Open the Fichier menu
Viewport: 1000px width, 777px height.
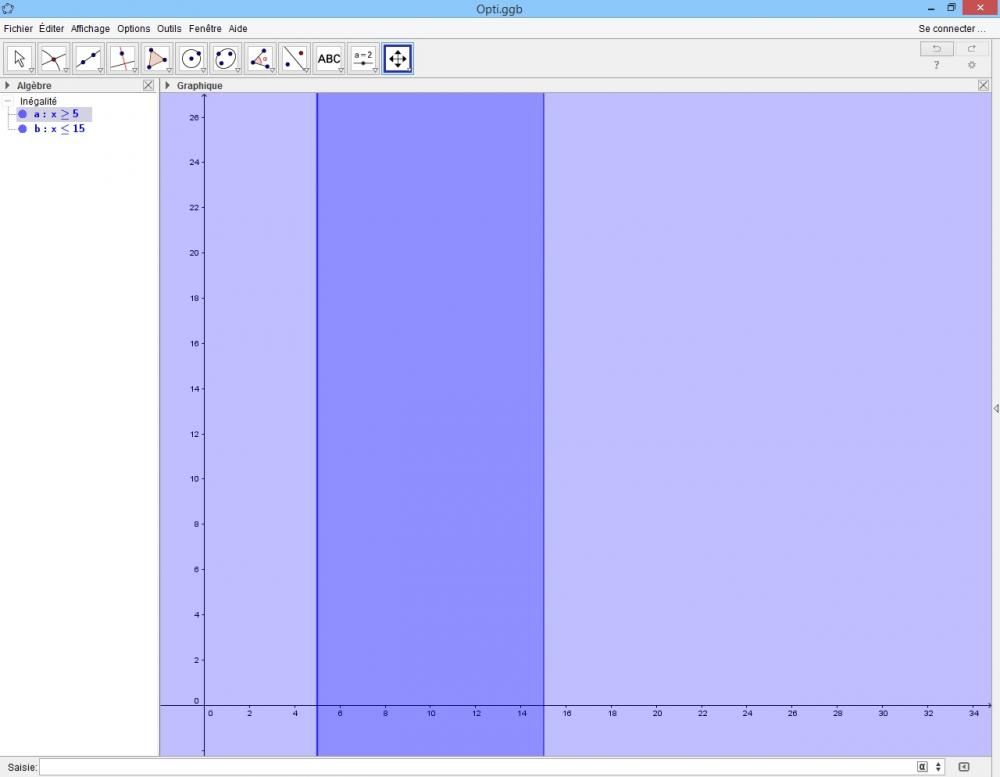(x=18, y=29)
